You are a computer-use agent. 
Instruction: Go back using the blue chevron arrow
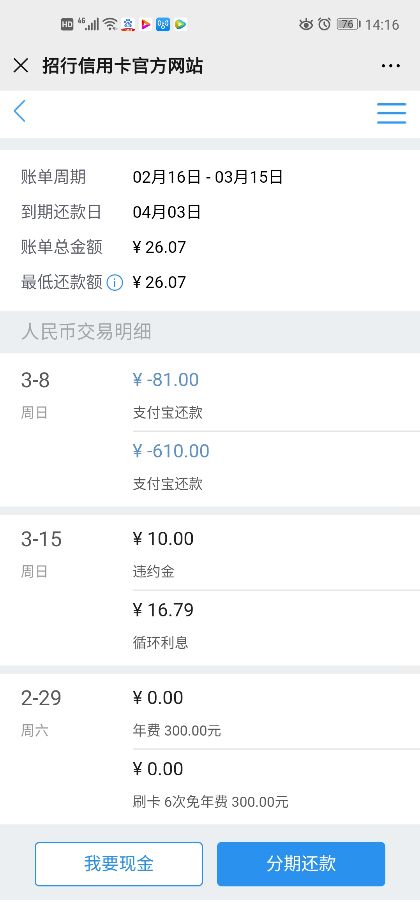tap(20, 111)
